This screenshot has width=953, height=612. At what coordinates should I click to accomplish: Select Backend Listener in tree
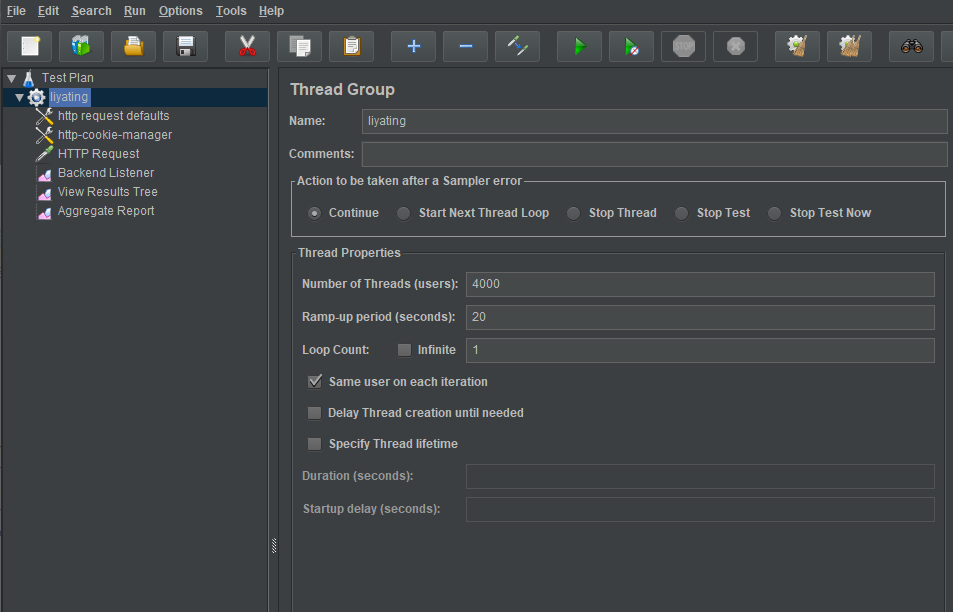pos(106,173)
